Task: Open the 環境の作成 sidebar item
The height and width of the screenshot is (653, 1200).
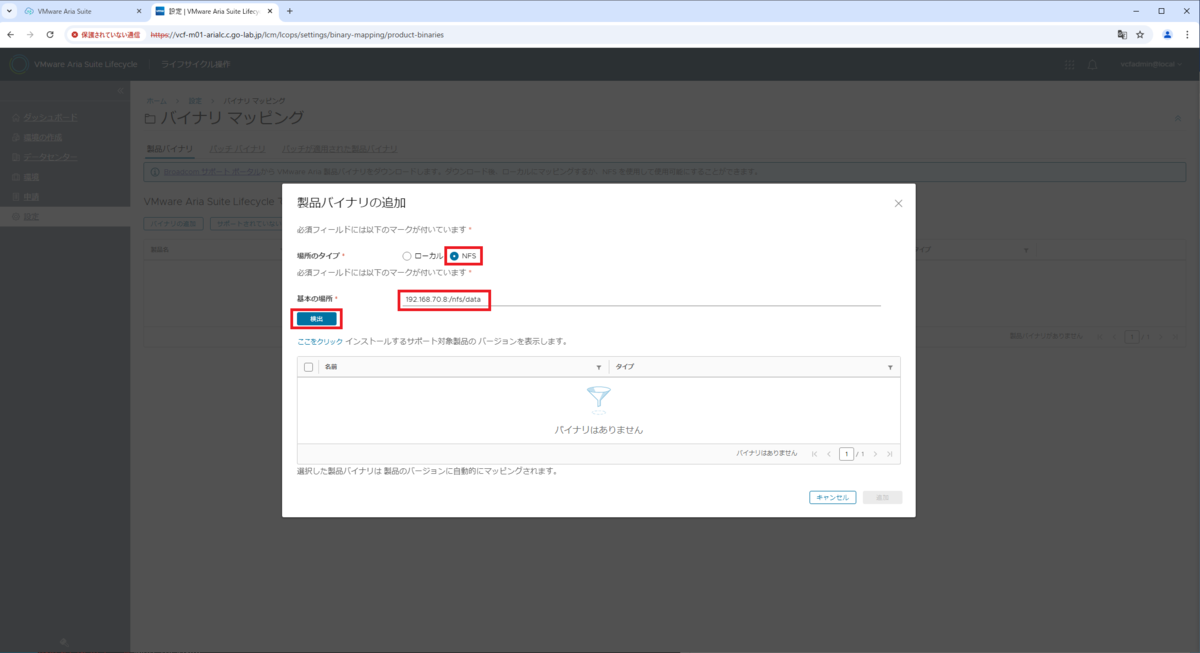Action: 42,137
